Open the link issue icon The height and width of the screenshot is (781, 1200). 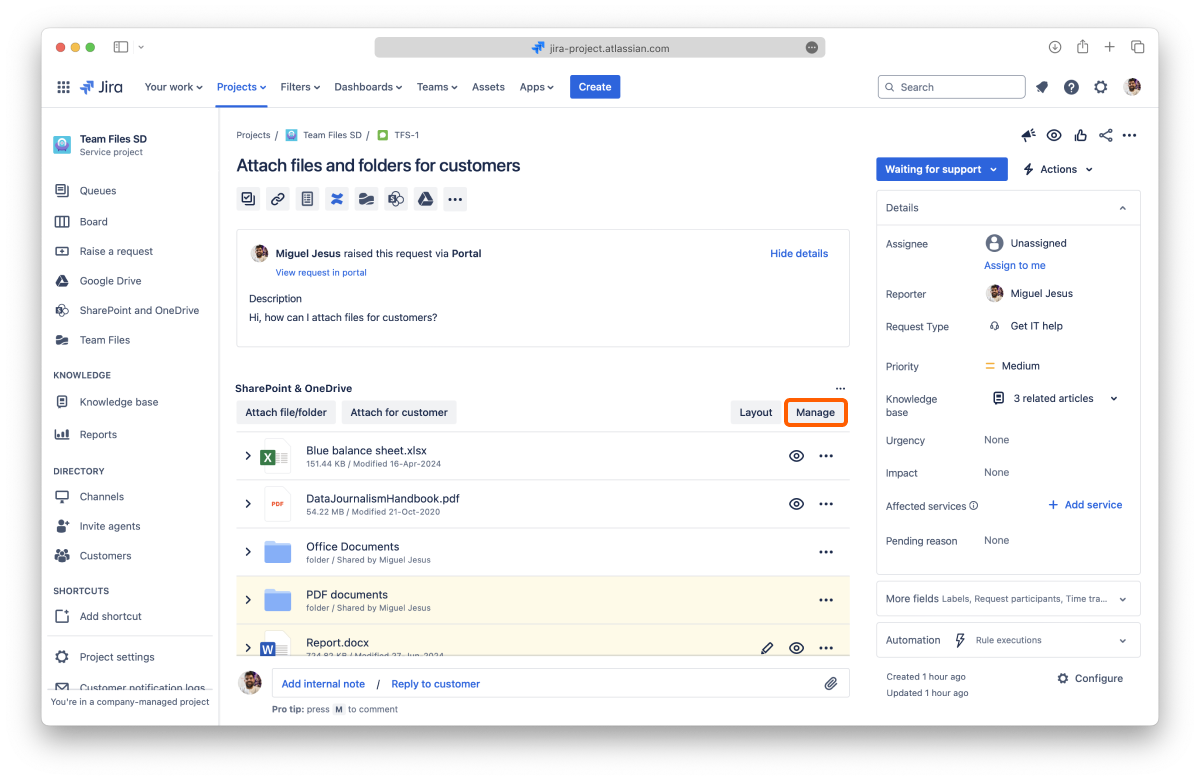pos(278,199)
